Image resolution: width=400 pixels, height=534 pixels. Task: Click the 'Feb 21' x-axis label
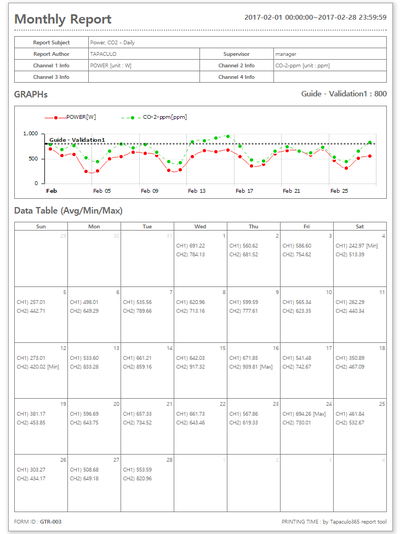click(291, 191)
